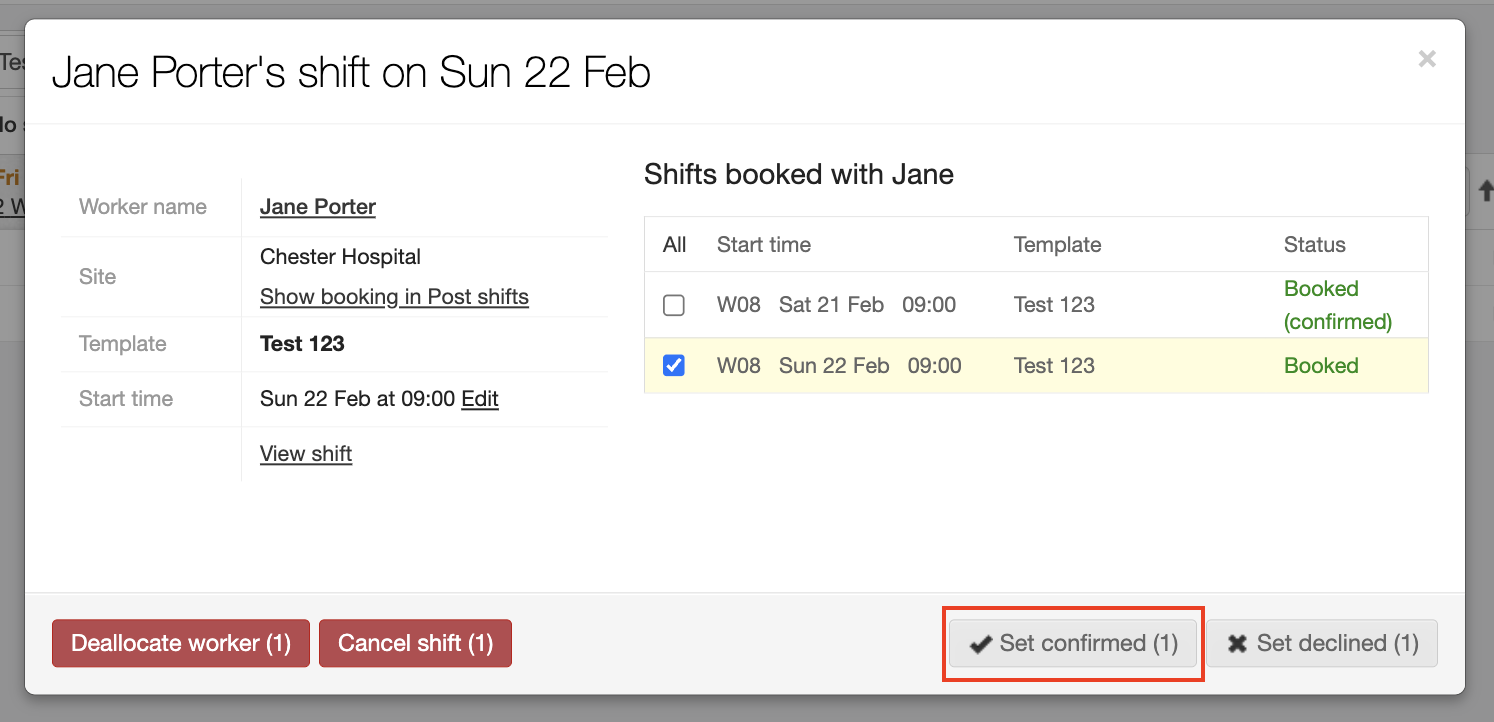Screen dimensions: 1494x722
Task: Click the Template column header
Action: [x=1056, y=244]
